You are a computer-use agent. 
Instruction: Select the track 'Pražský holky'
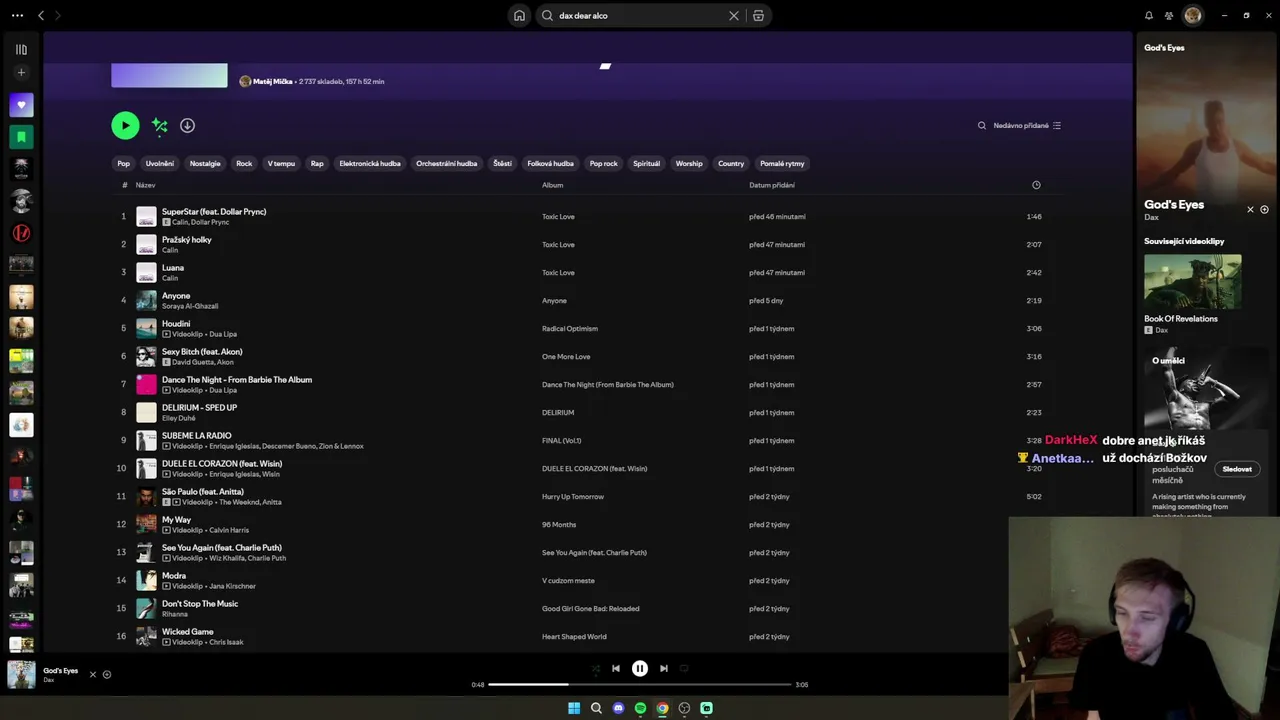(x=187, y=240)
